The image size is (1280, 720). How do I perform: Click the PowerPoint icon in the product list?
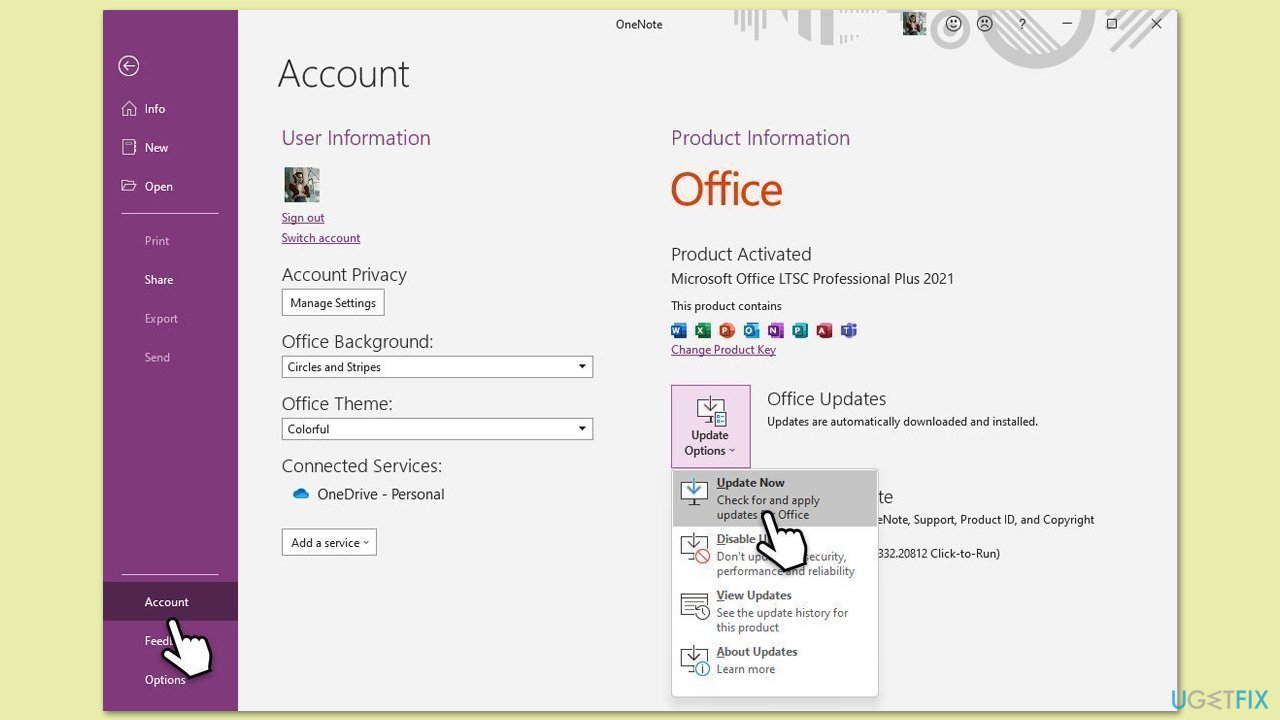tap(726, 330)
